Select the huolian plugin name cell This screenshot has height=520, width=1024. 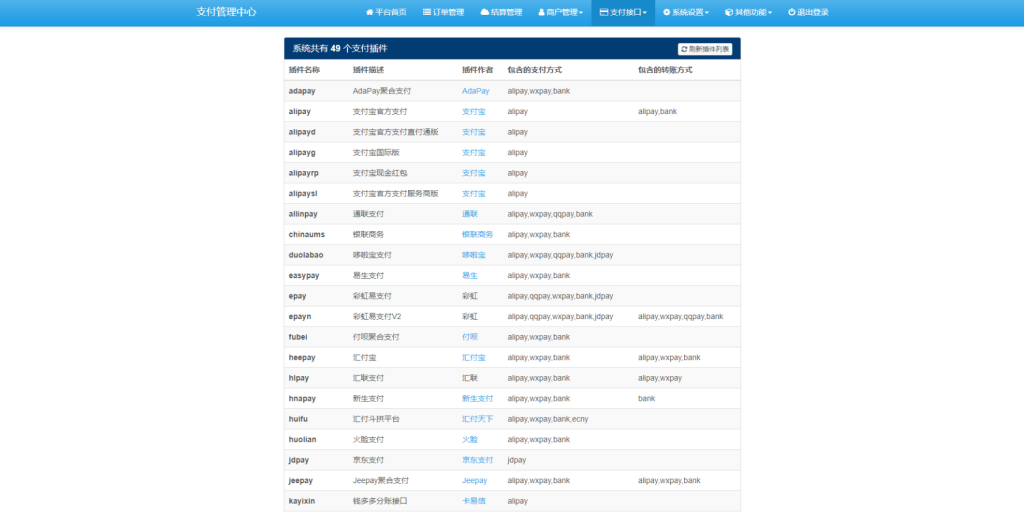click(302, 440)
